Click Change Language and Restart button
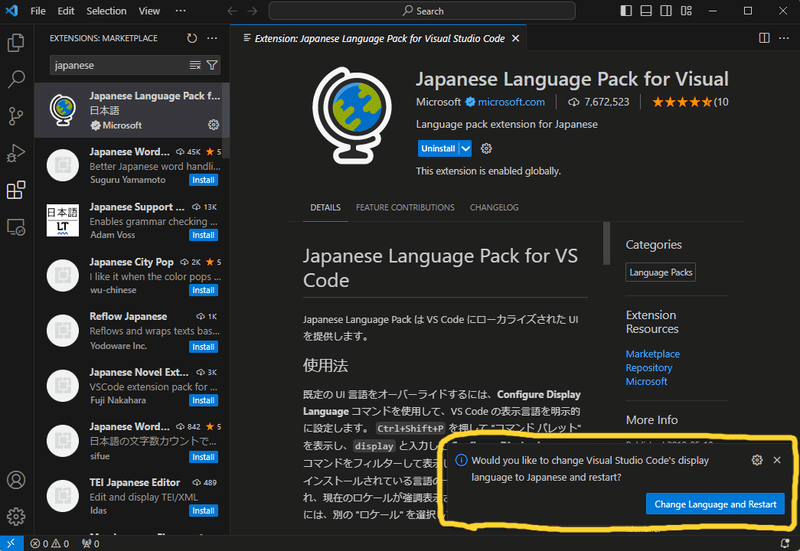The image size is (800, 551). point(715,504)
